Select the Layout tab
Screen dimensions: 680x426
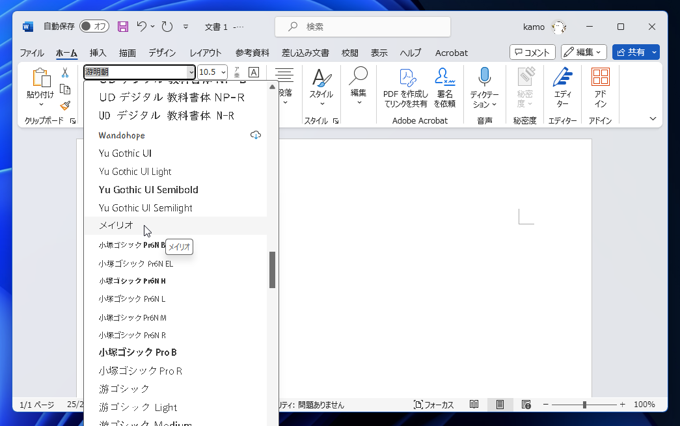(206, 53)
